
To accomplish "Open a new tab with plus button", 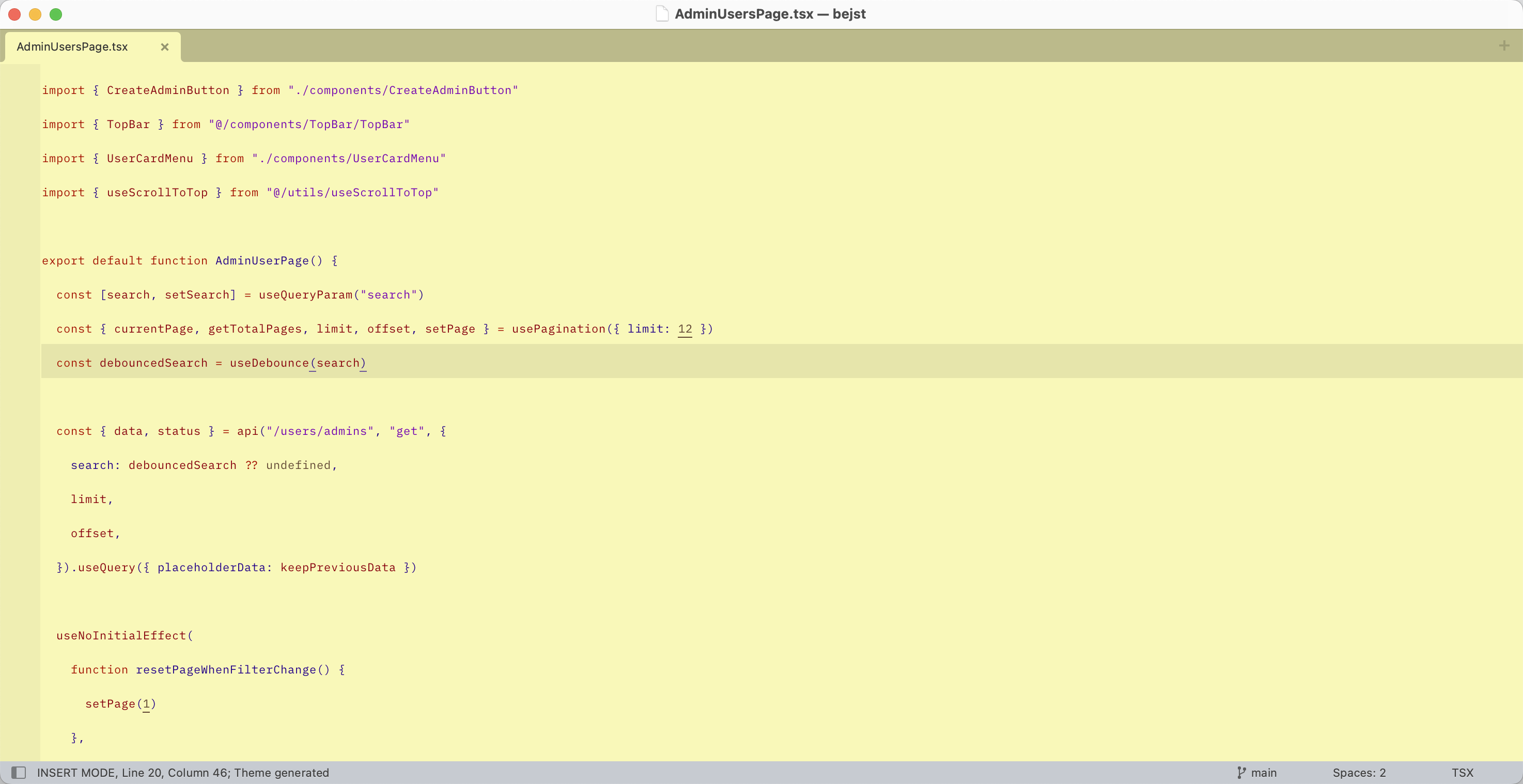I will 1504,45.
